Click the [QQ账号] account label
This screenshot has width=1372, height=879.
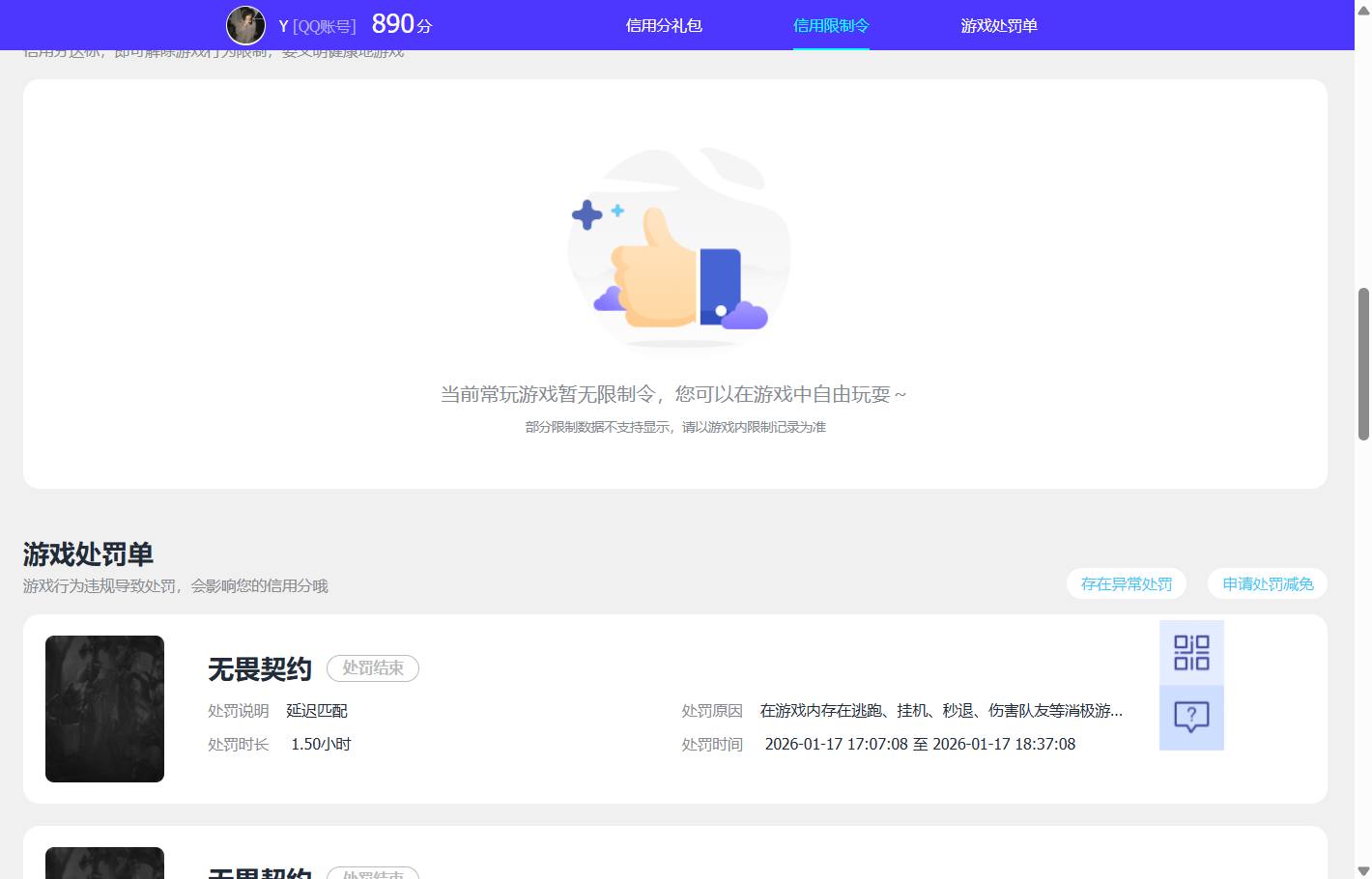323,25
